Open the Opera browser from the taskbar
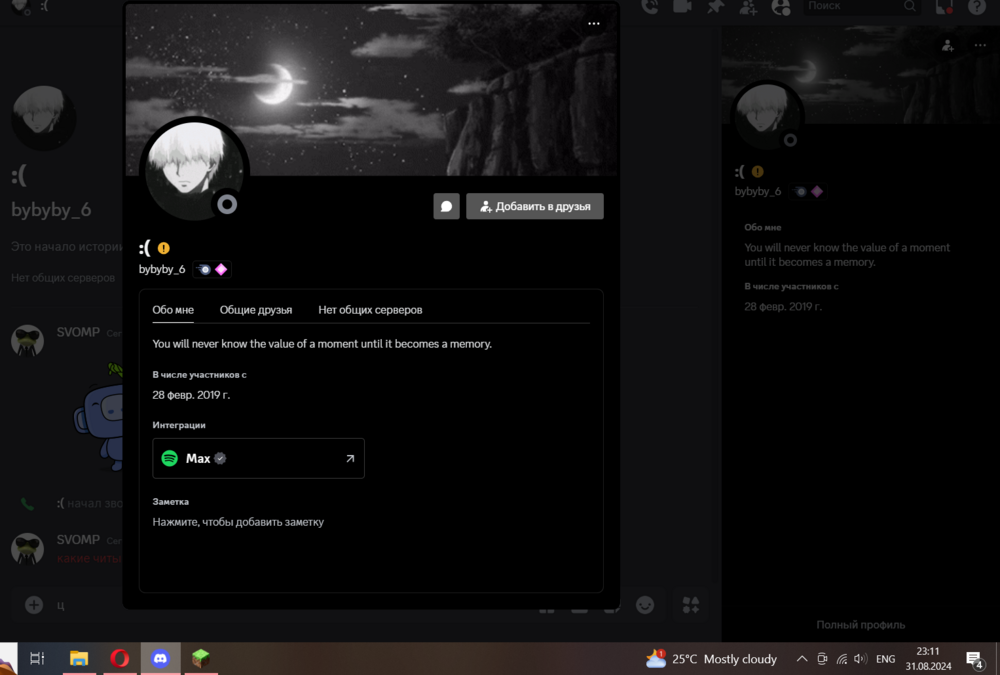Screen dimensions: 1000x675 coord(119,658)
